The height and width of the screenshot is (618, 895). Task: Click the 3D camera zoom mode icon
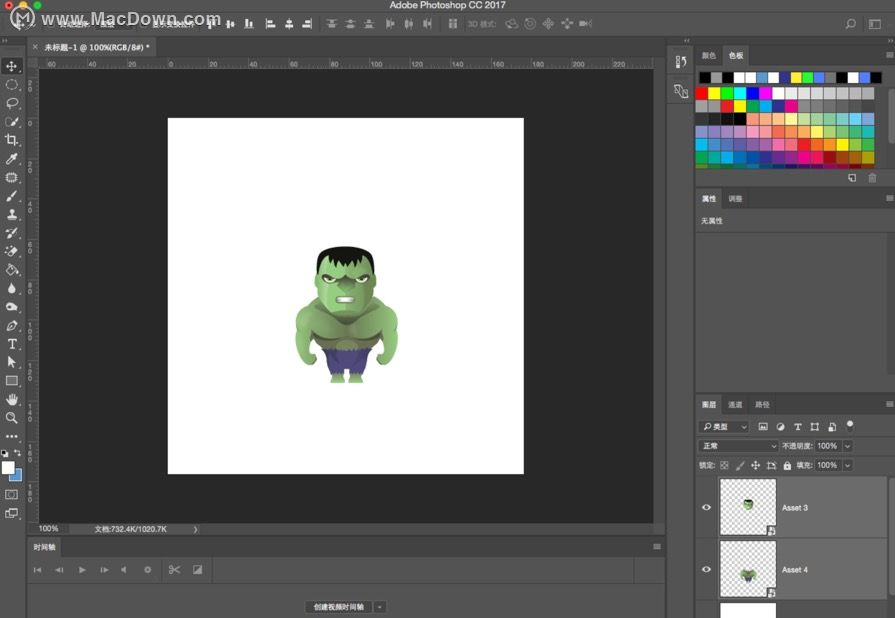[585, 24]
